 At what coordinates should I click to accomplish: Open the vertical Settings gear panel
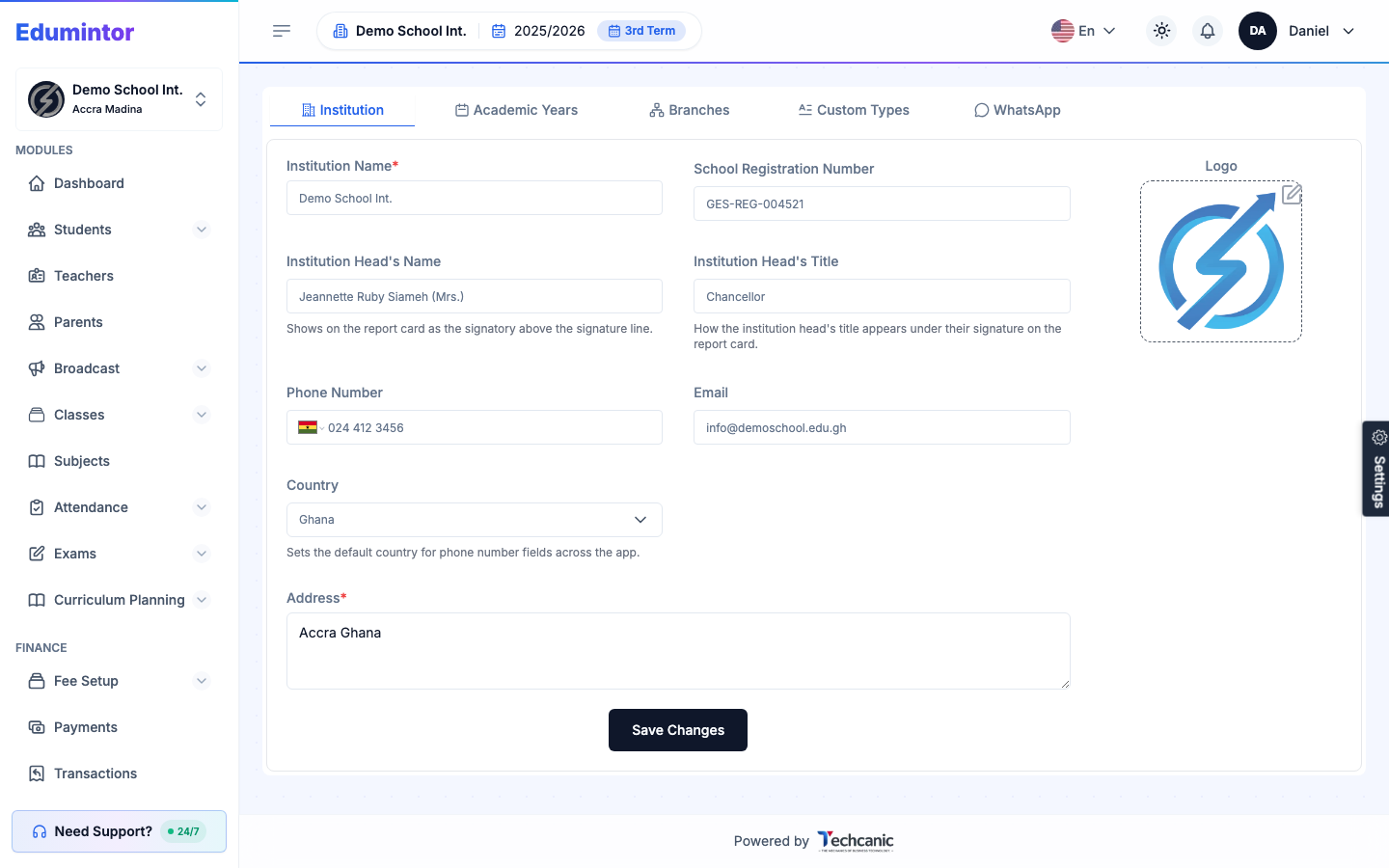1376,469
